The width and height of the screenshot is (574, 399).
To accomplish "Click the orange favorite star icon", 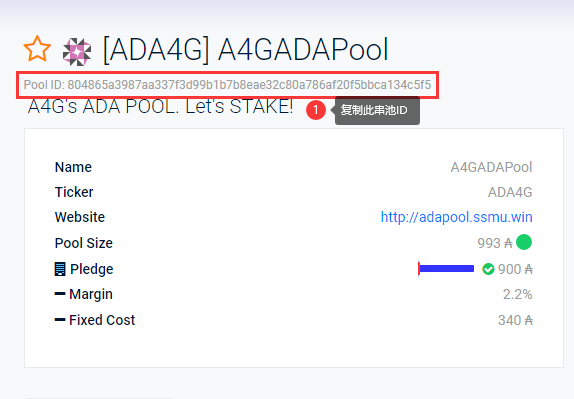I will [x=37, y=49].
